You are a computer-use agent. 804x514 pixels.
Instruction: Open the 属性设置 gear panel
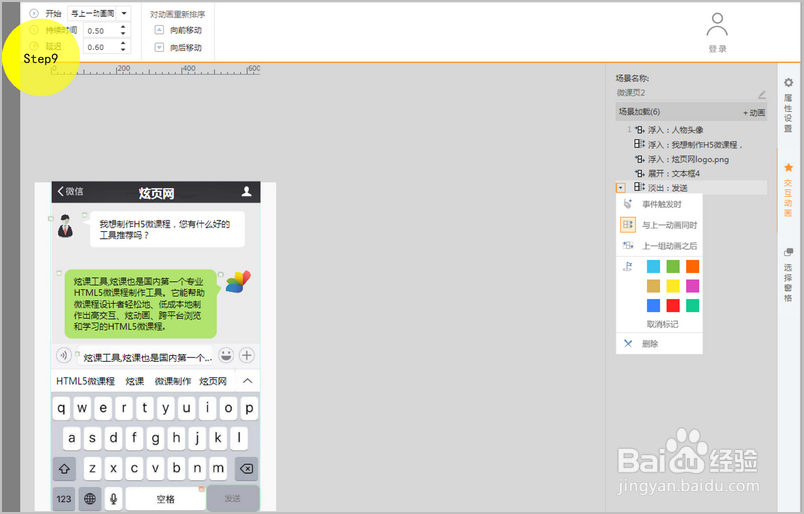click(x=788, y=83)
